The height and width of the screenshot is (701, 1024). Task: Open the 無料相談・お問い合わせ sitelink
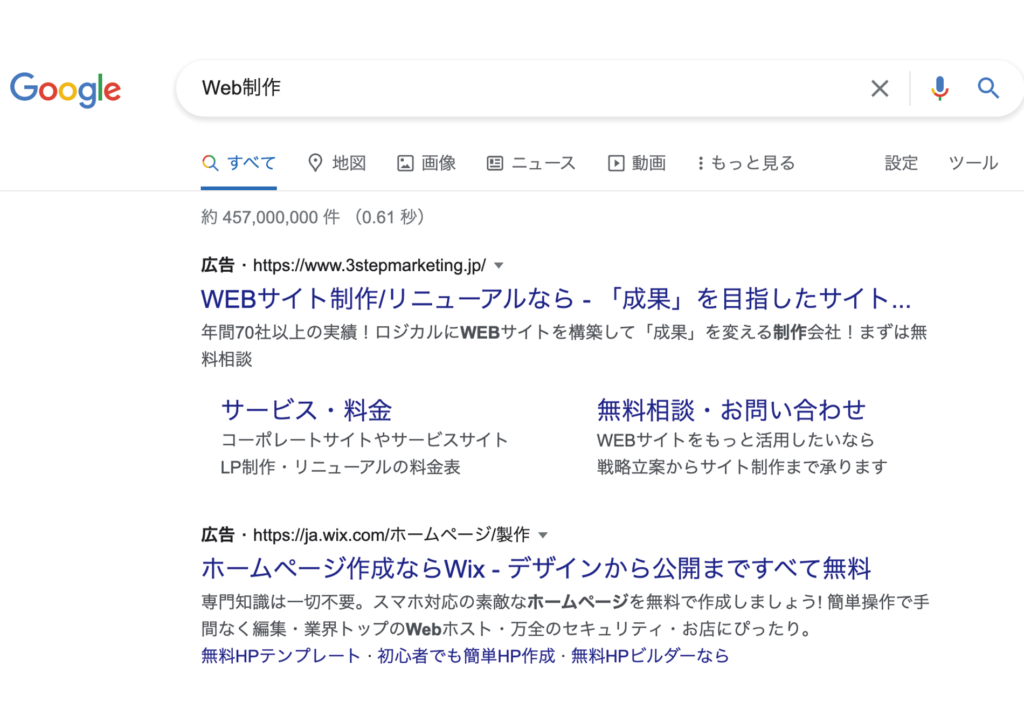click(x=731, y=410)
